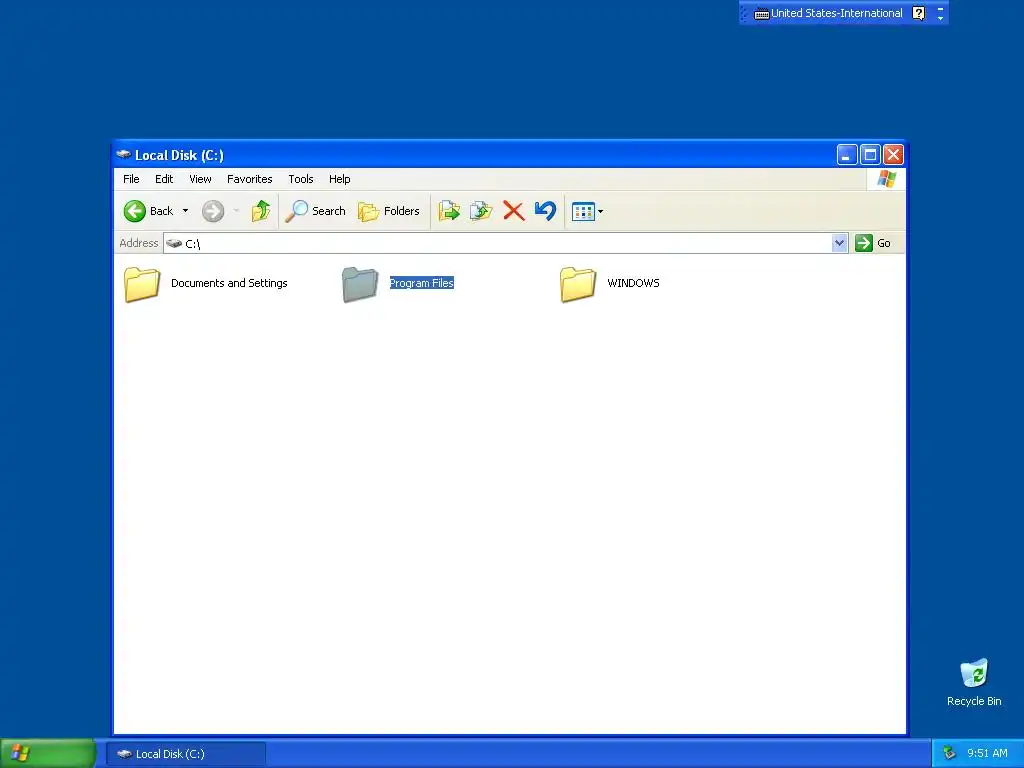The height and width of the screenshot is (768, 1024).
Task: Select the Program Files folder icon
Action: click(x=360, y=284)
